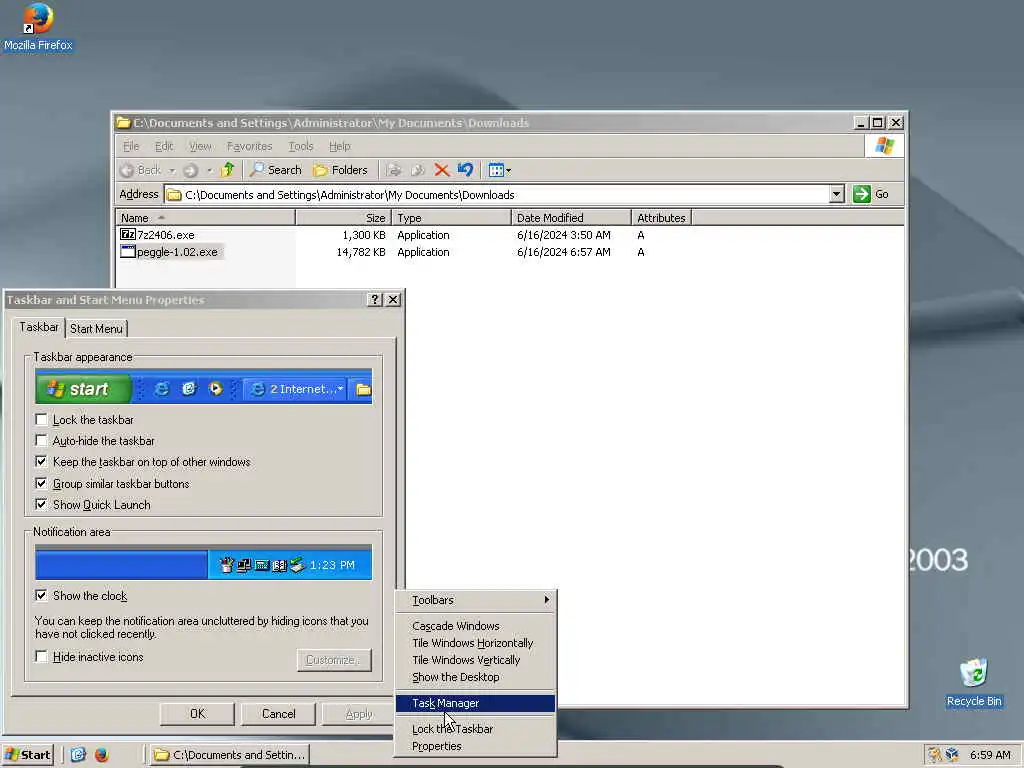Viewport: 1024px width, 768px height.
Task: Click the Explorer address path field
Action: point(505,195)
